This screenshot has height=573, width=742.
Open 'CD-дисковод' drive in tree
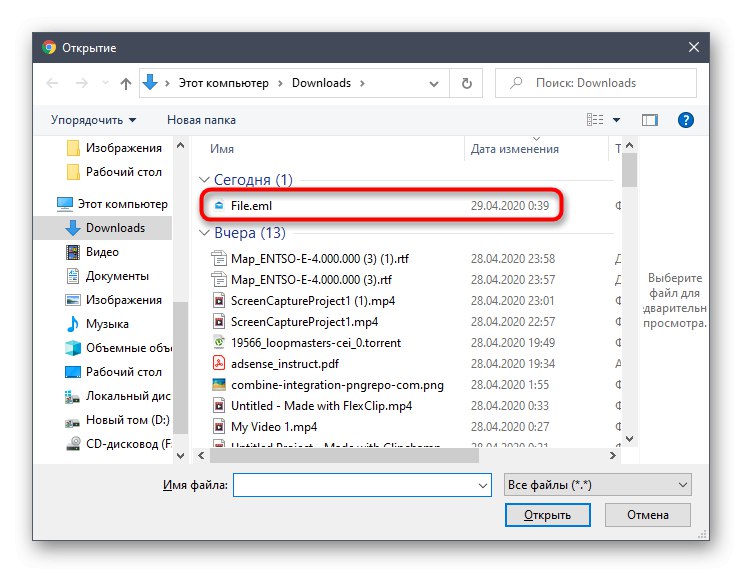coord(118,444)
